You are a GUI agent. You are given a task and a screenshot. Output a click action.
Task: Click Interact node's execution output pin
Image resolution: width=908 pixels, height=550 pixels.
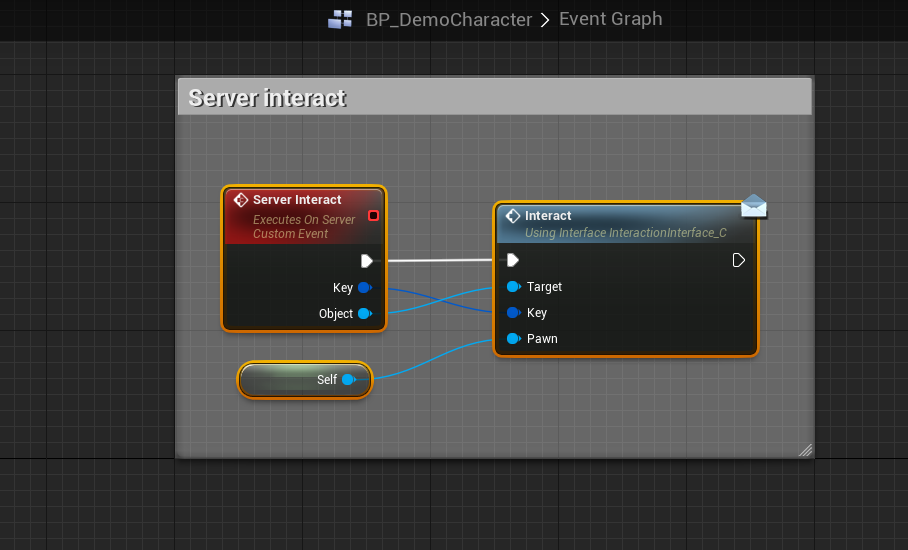coord(738,260)
